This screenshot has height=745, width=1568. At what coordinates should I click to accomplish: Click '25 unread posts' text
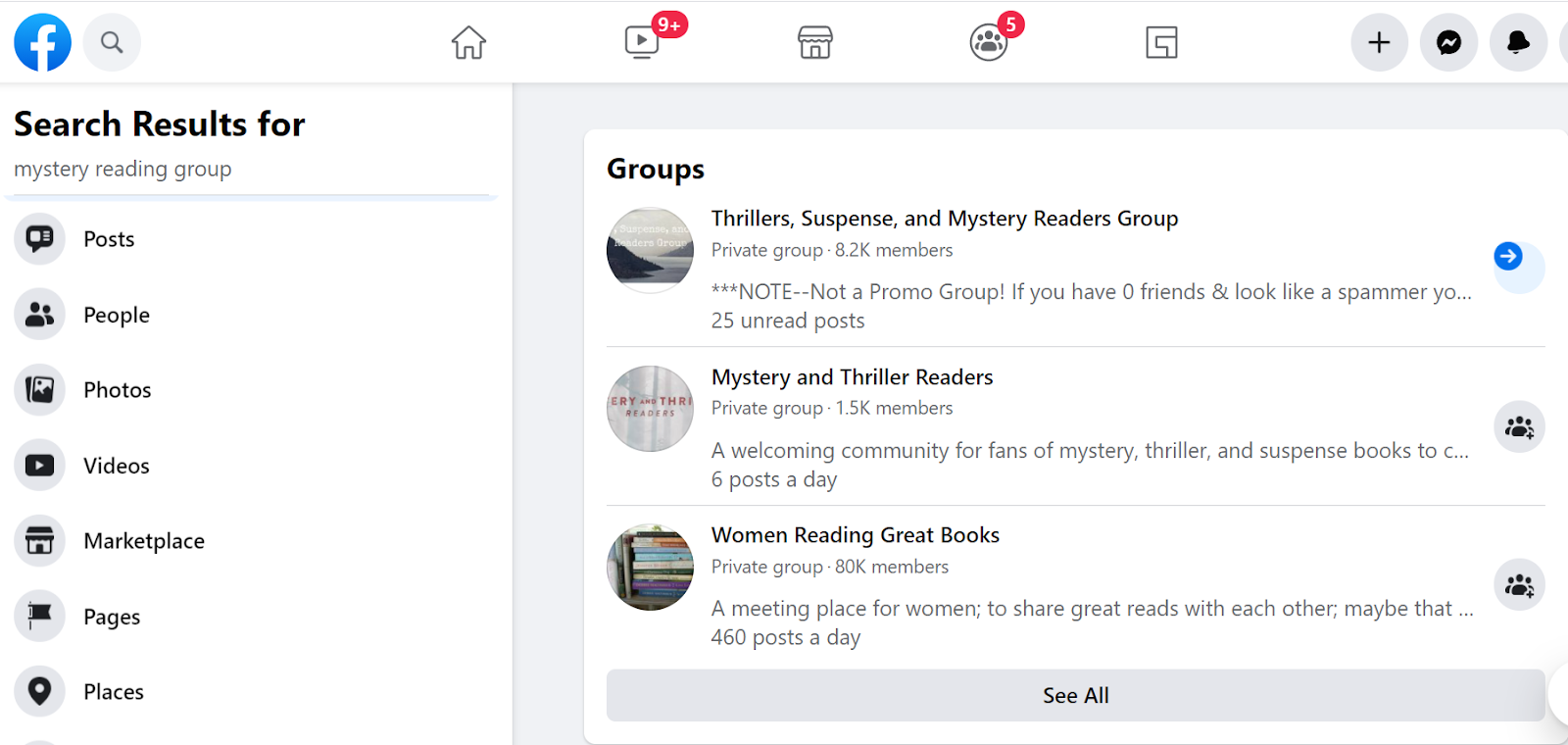coord(788,321)
